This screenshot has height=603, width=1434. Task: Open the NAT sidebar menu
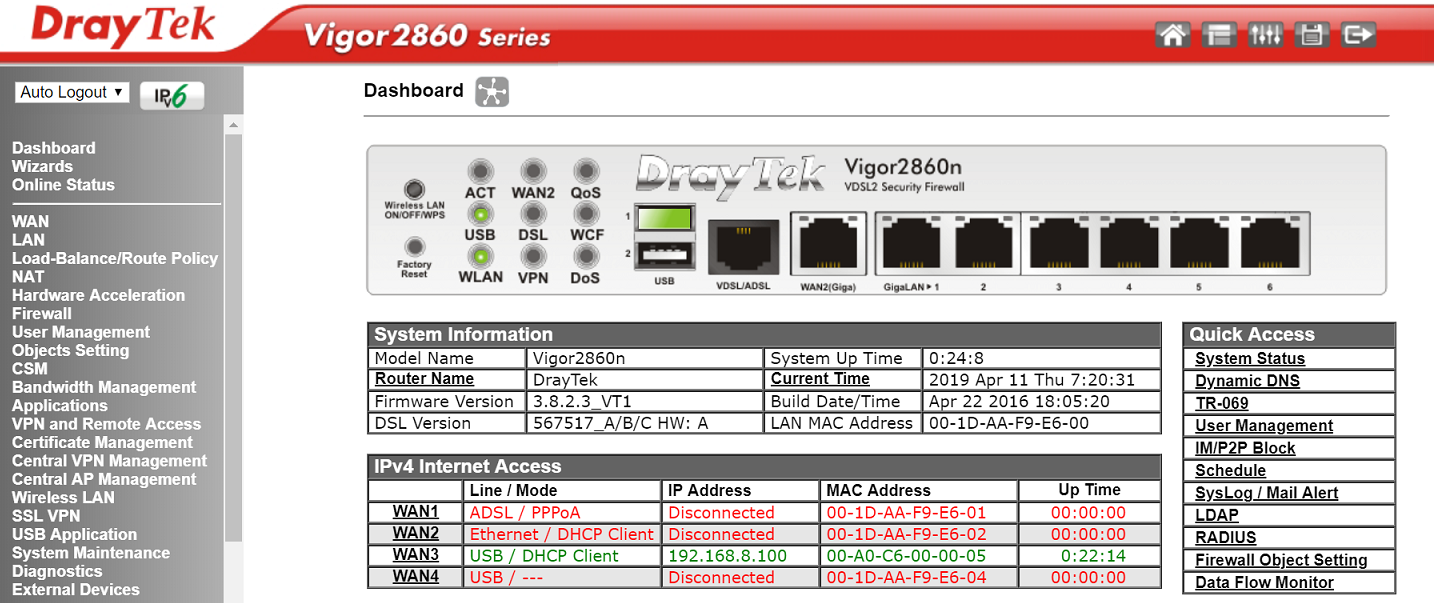pyautogui.click(x=28, y=277)
